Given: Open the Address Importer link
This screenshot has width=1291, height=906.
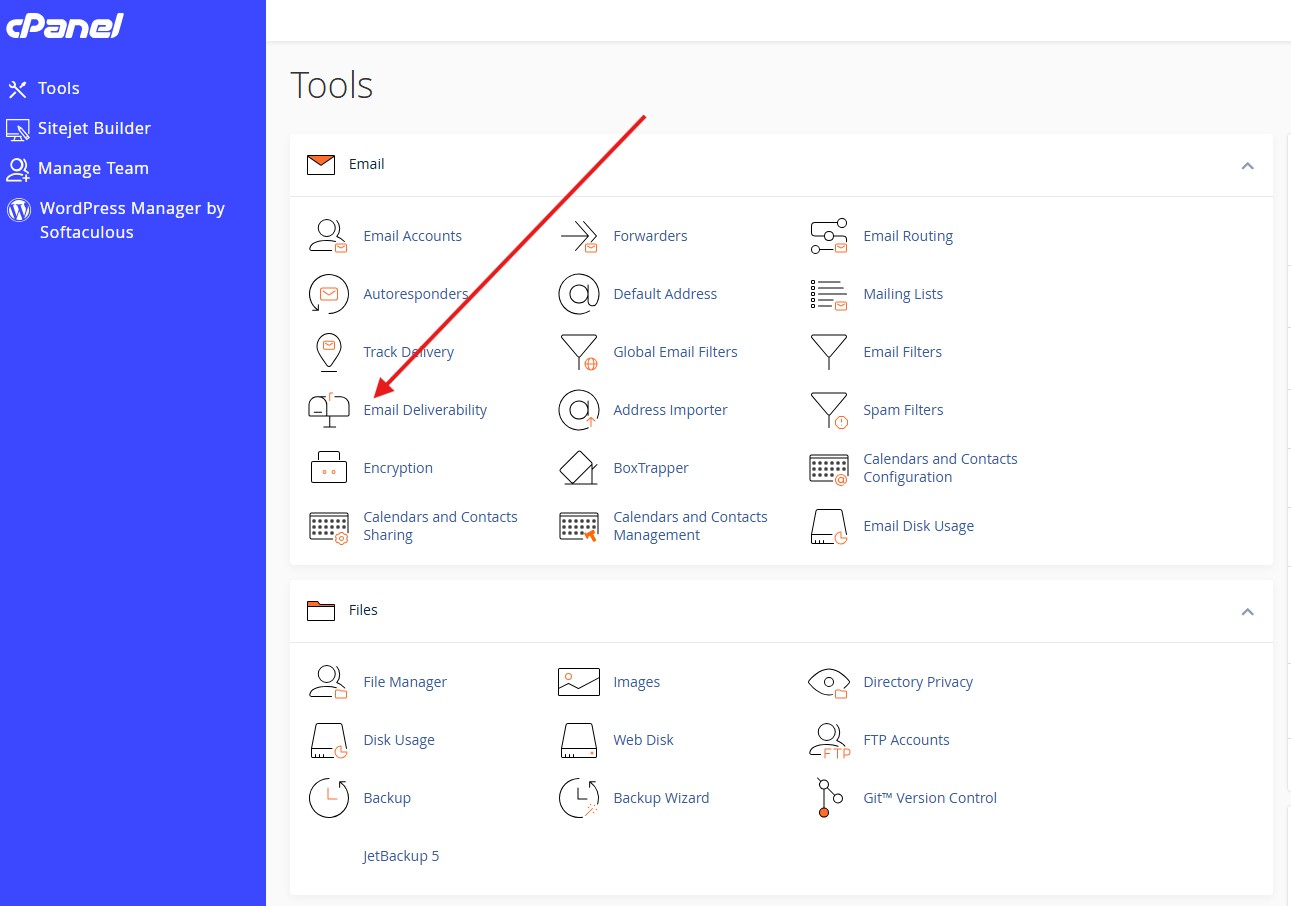Looking at the screenshot, I should (x=670, y=410).
